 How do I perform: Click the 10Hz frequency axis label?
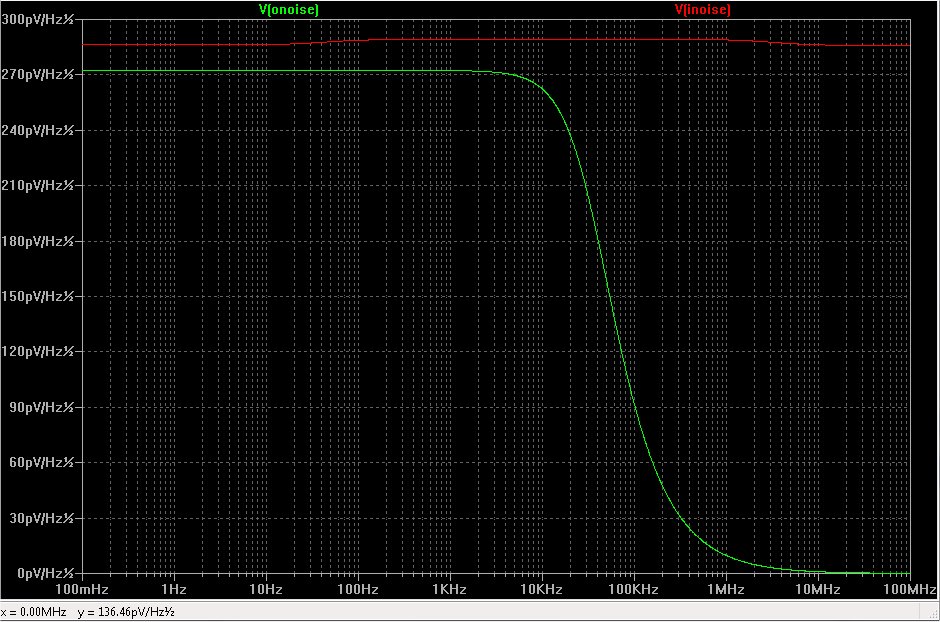click(x=266, y=589)
